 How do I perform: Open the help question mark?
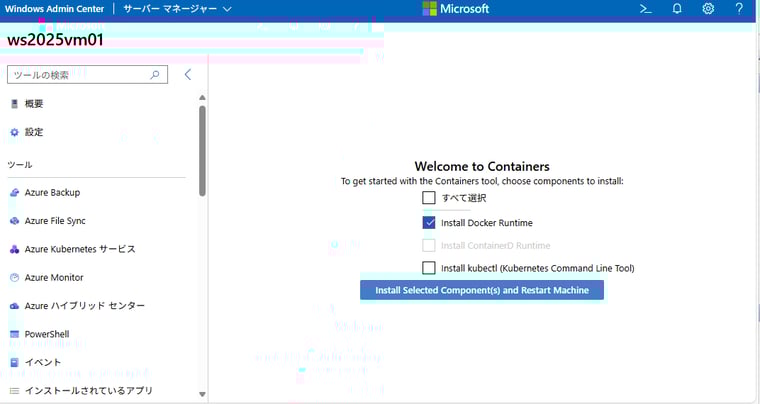(x=739, y=9)
